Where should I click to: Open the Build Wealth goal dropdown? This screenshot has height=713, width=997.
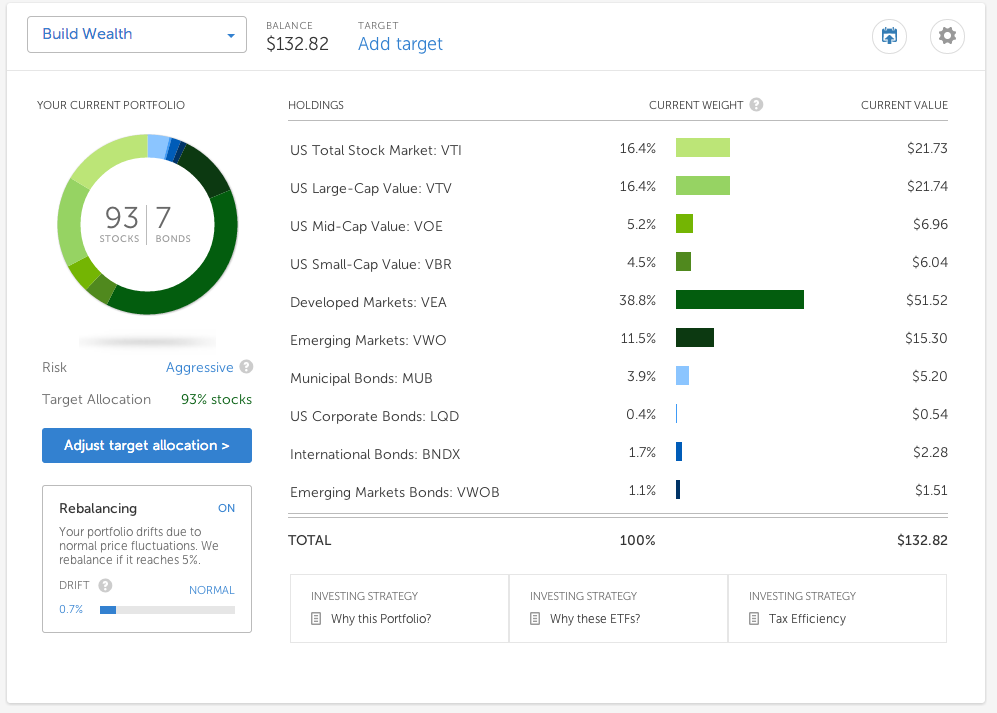coord(137,34)
